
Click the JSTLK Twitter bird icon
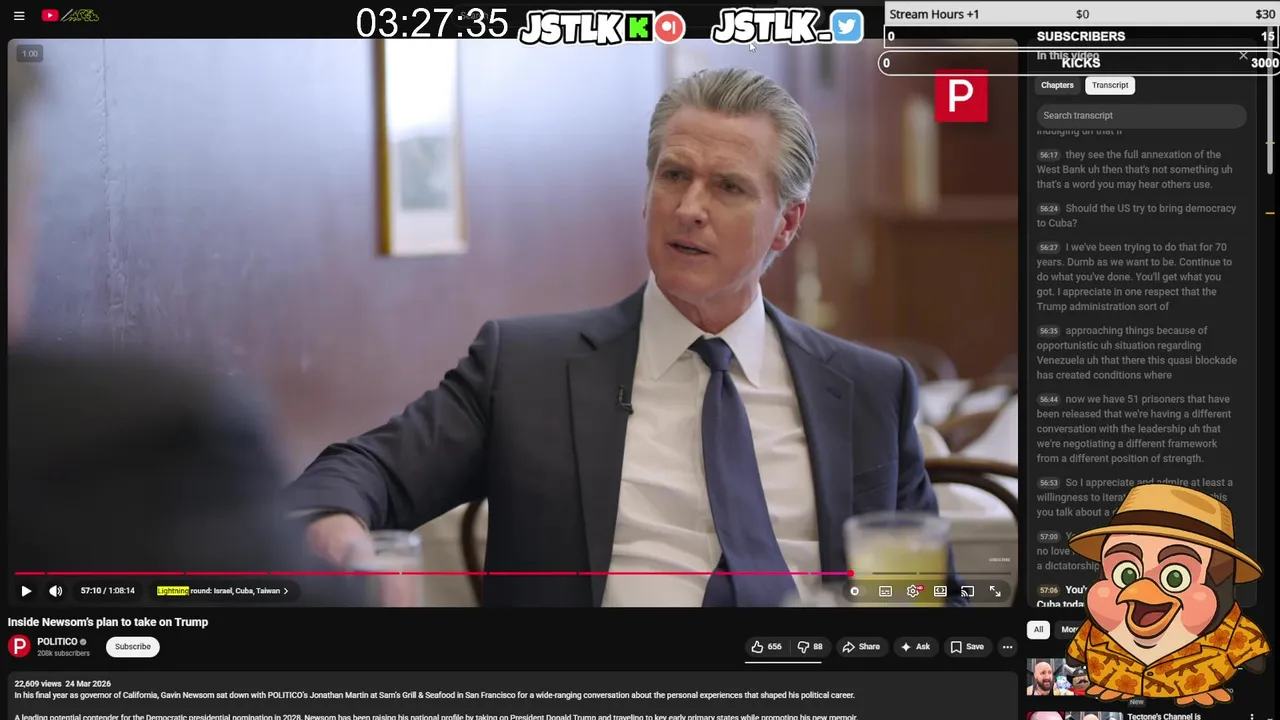click(x=846, y=27)
